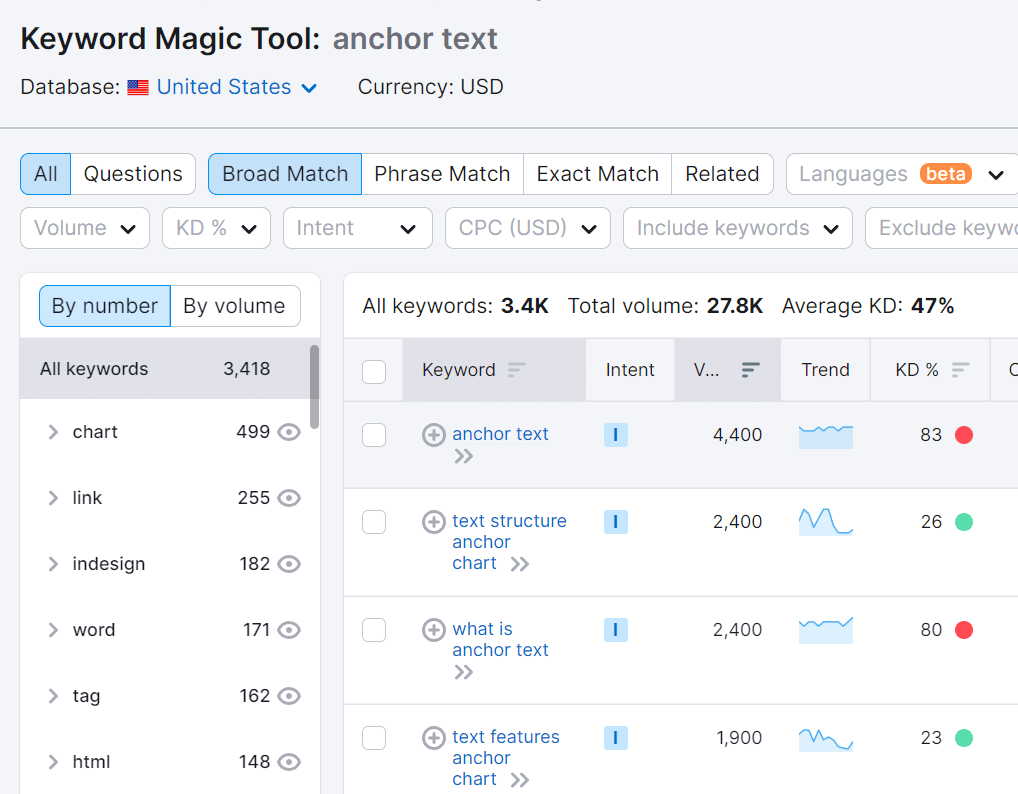This screenshot has width=1018, height=794.
Task: Click the sort icon in the KD % column
Action: [960, 370]
